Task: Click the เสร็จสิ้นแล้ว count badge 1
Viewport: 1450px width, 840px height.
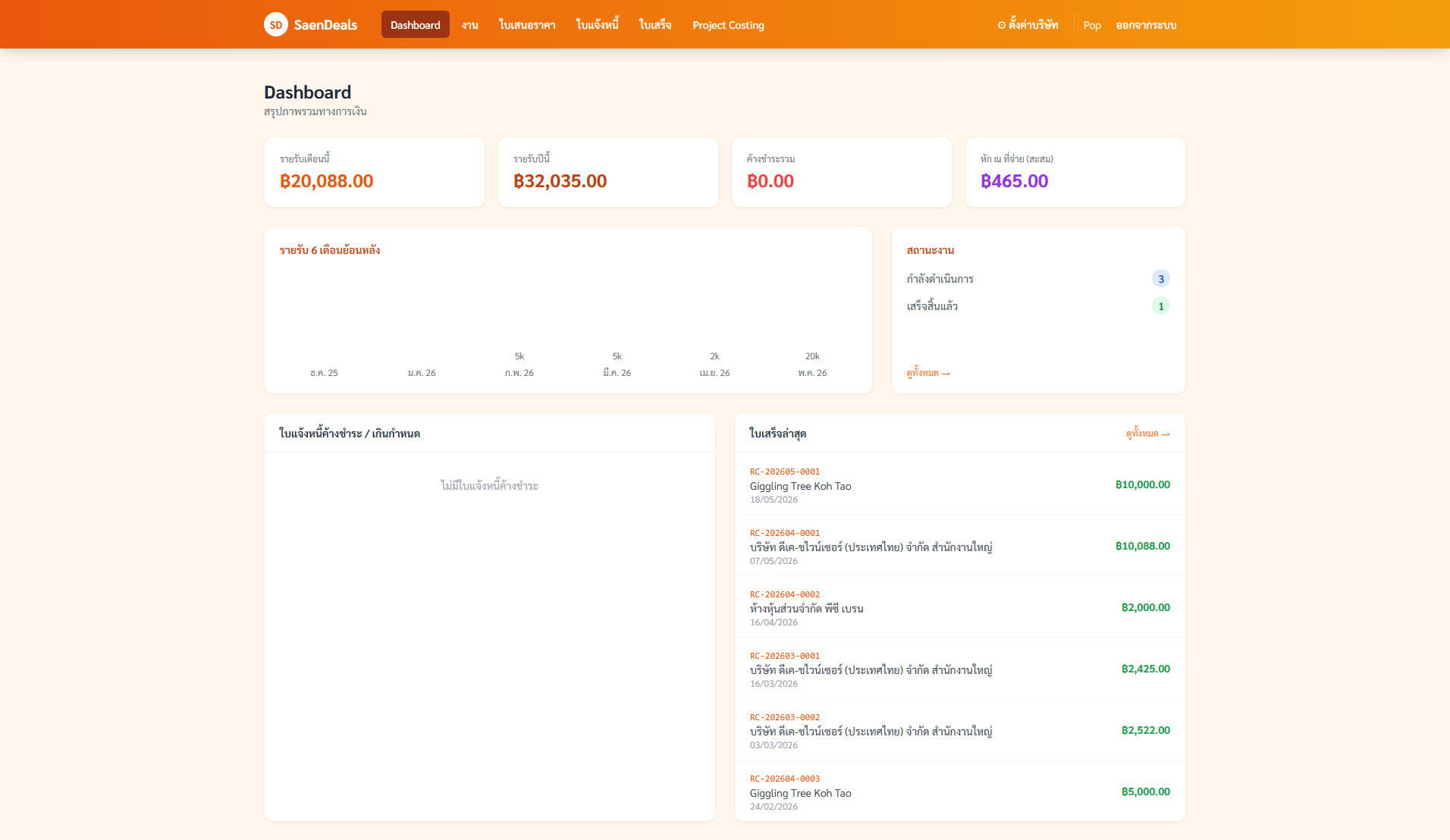Action: (x=1161, y=306)
